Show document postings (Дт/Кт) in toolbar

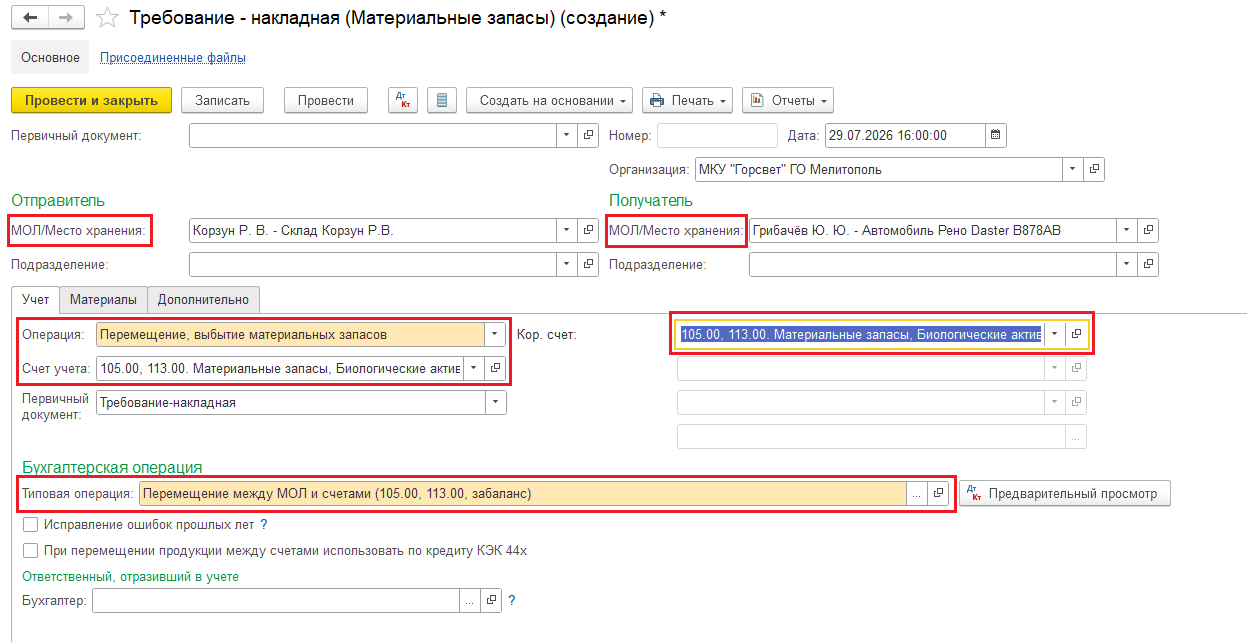(x=403, y=100)
